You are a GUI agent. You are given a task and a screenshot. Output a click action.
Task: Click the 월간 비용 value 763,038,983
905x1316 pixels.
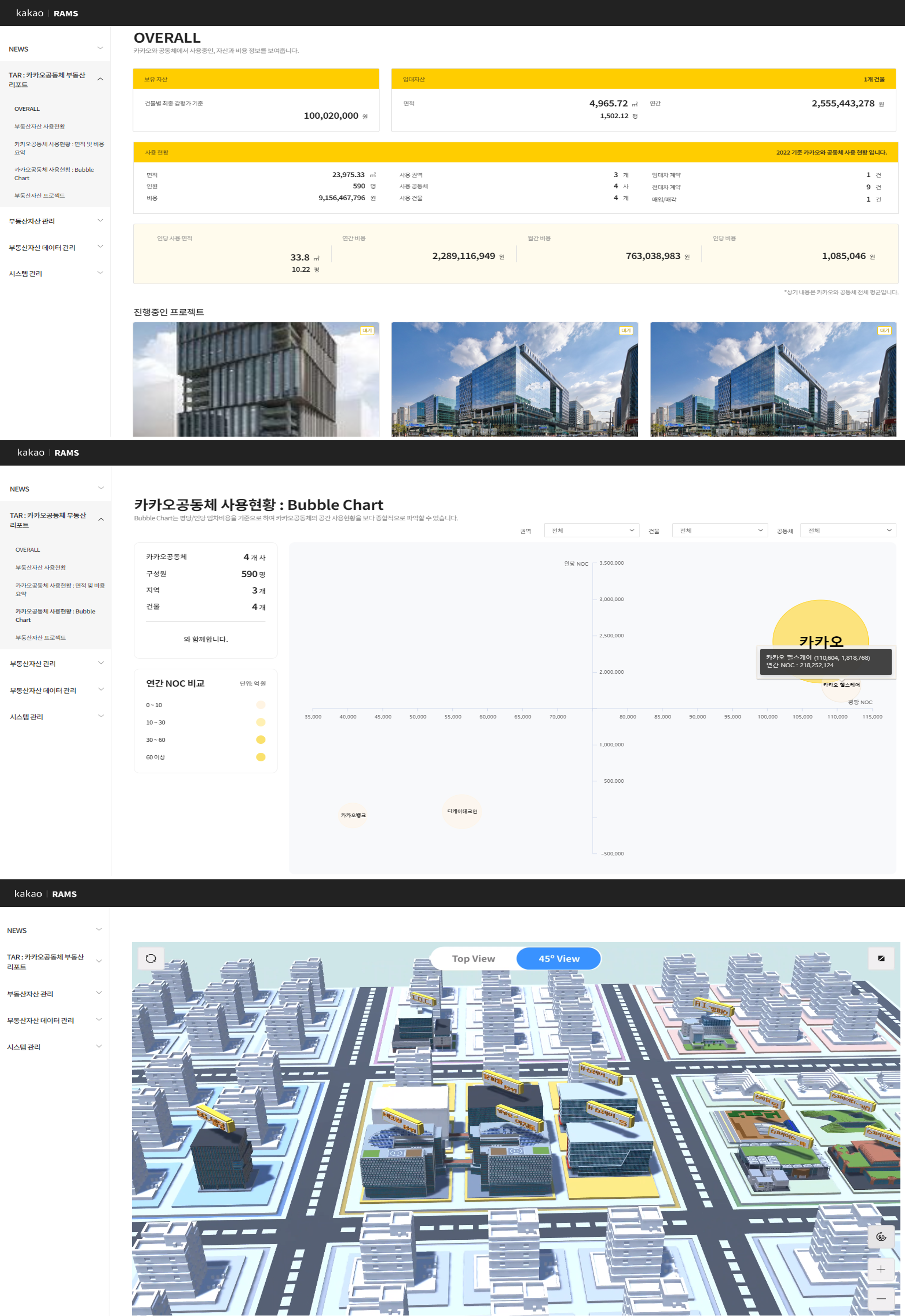click(x=653, y=256)
